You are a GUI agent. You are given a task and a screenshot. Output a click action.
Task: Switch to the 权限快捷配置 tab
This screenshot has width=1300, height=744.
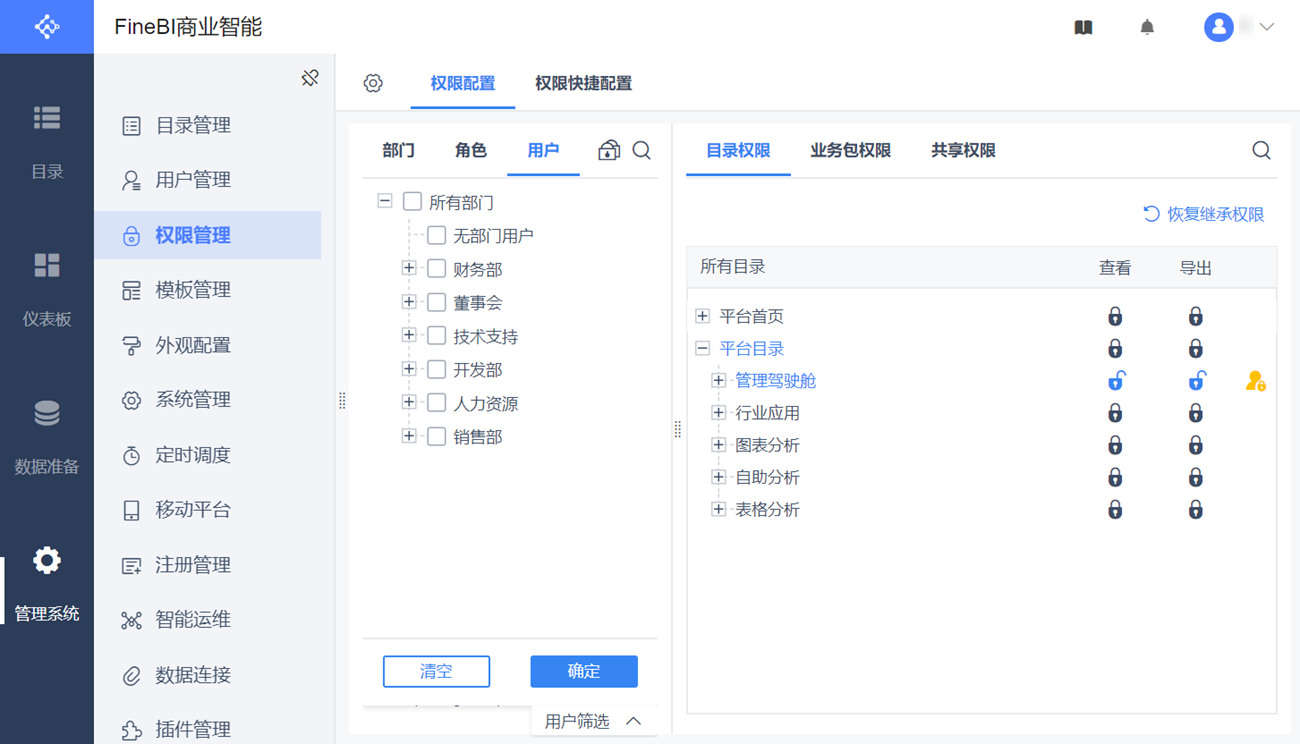tap(583, 83)
